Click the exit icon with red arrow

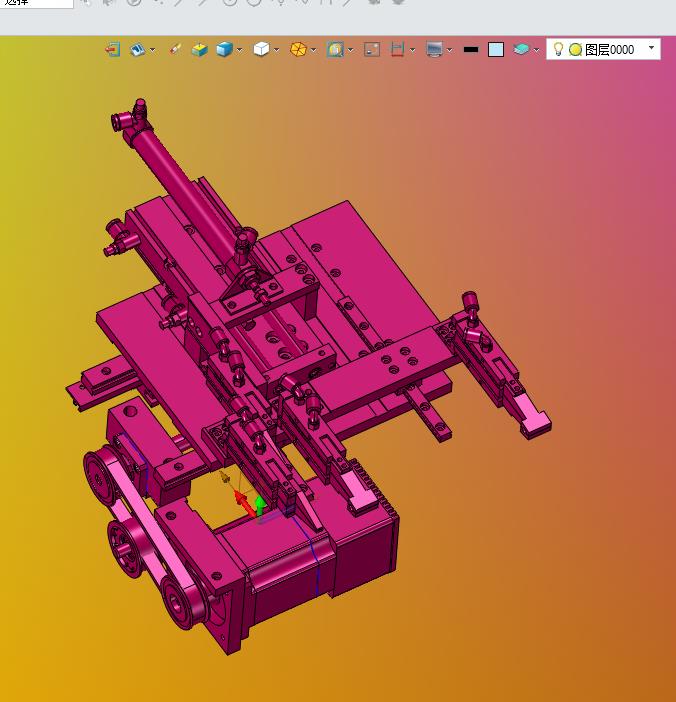point(113,49)
